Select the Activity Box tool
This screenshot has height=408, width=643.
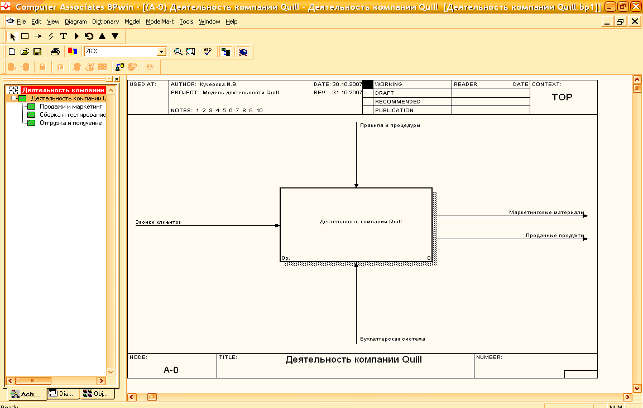pos(25,36)
